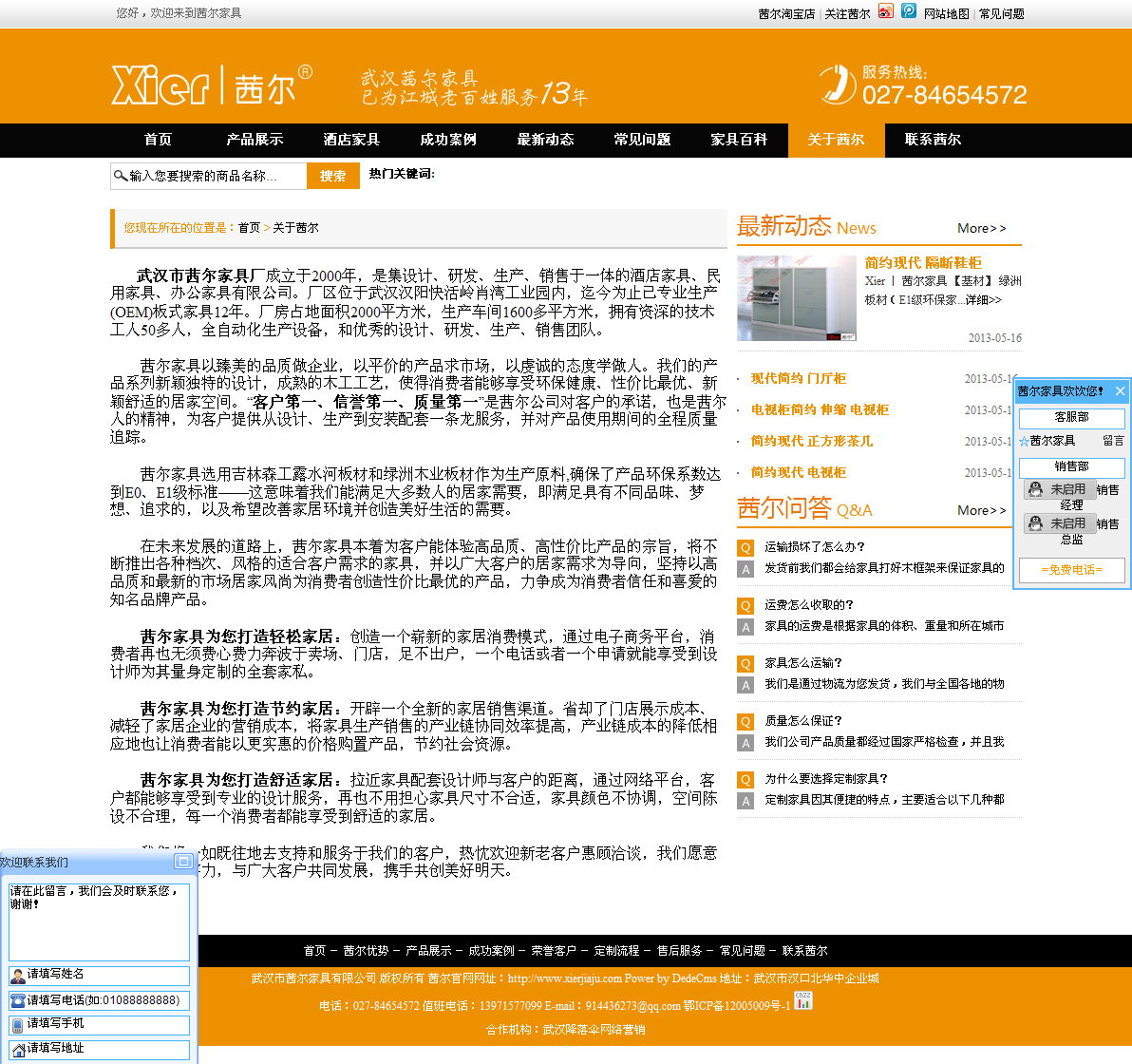Select 成功案例 from the main menu

(448, 140)
